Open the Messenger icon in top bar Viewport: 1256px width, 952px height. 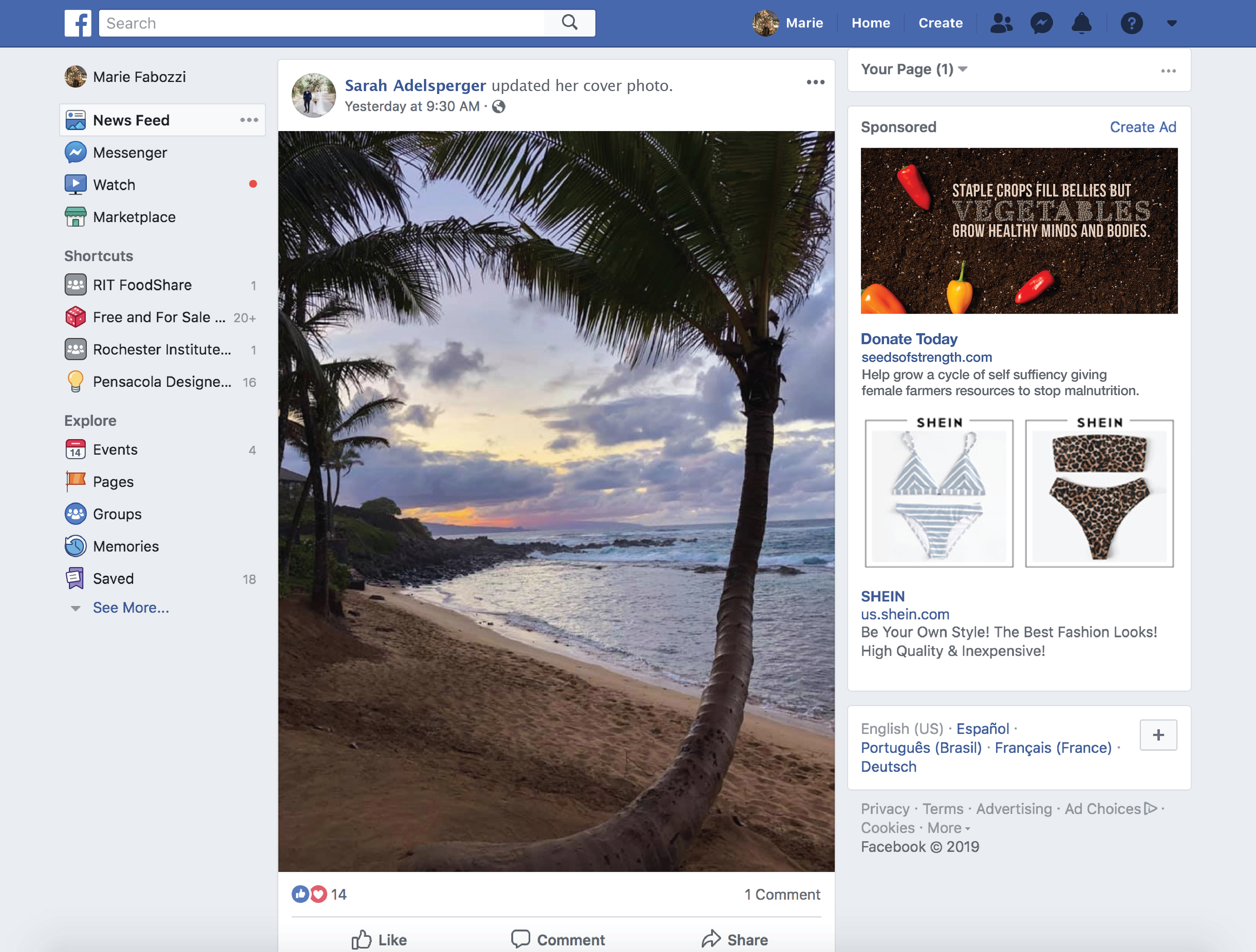pyautogui.click(x=1041, y=23)
